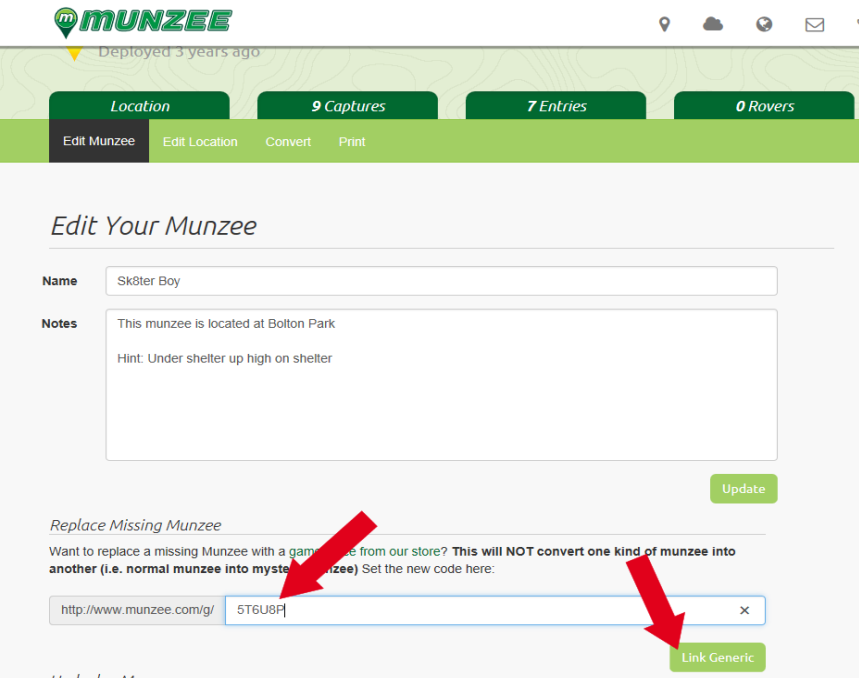Select the Edit Munzee submenu item
The height and width of the screenshot is (678, 859).
(99, 141)
